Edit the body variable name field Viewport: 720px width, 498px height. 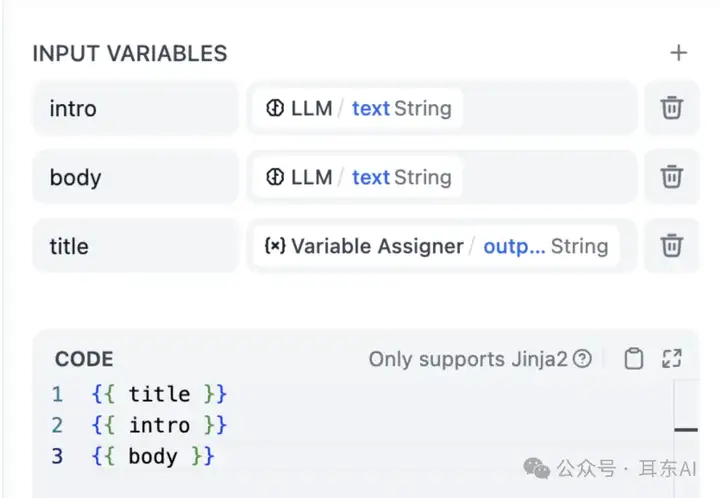135,177
